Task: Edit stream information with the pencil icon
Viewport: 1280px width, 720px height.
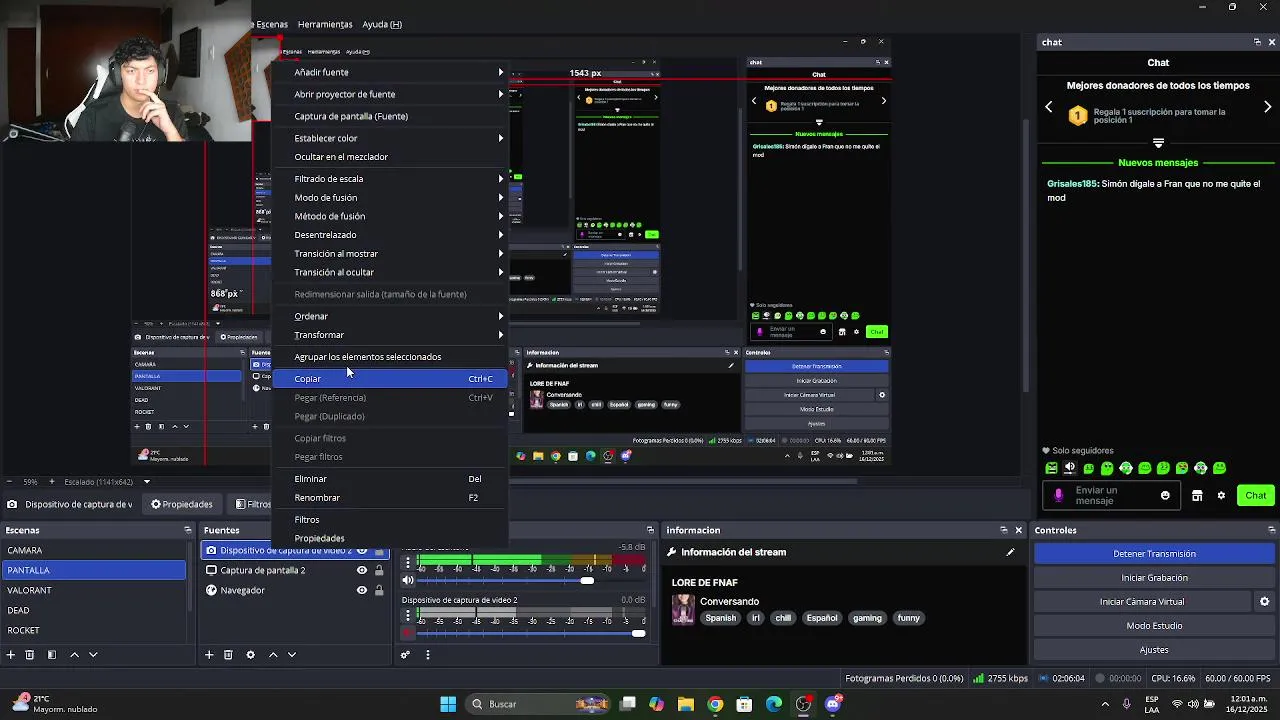Action: click(1010, 552)
